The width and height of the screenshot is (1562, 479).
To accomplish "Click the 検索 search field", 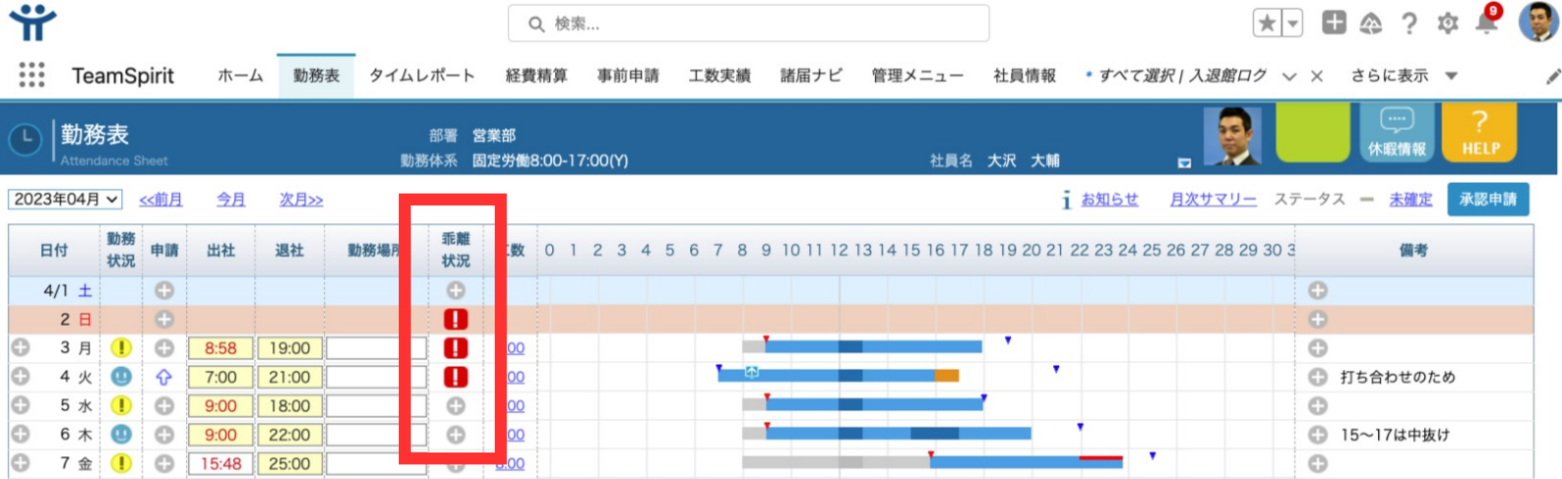I will [x=748, y=23].
